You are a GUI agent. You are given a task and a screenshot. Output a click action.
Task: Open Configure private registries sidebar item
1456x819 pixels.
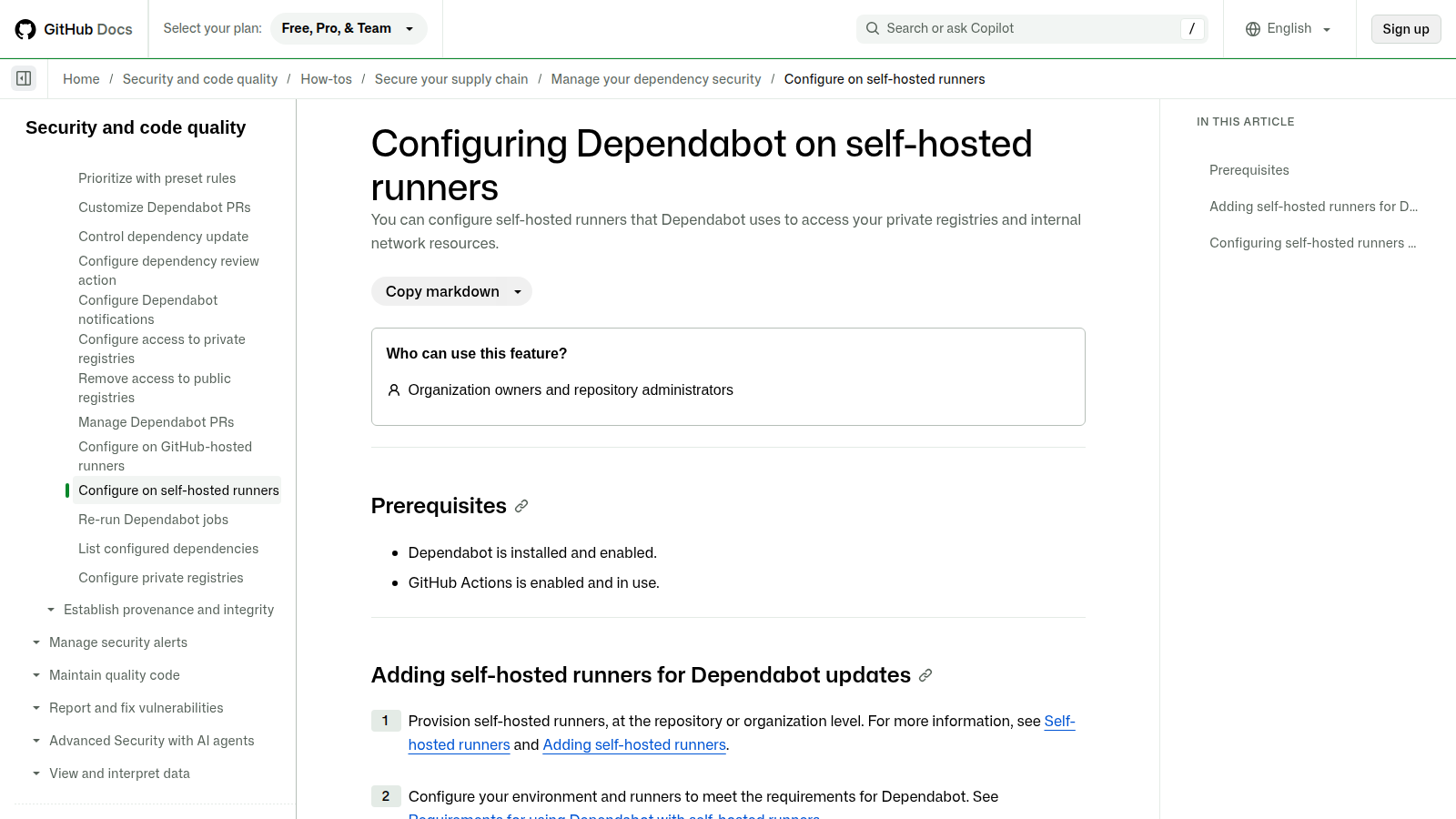pos(161,578)
